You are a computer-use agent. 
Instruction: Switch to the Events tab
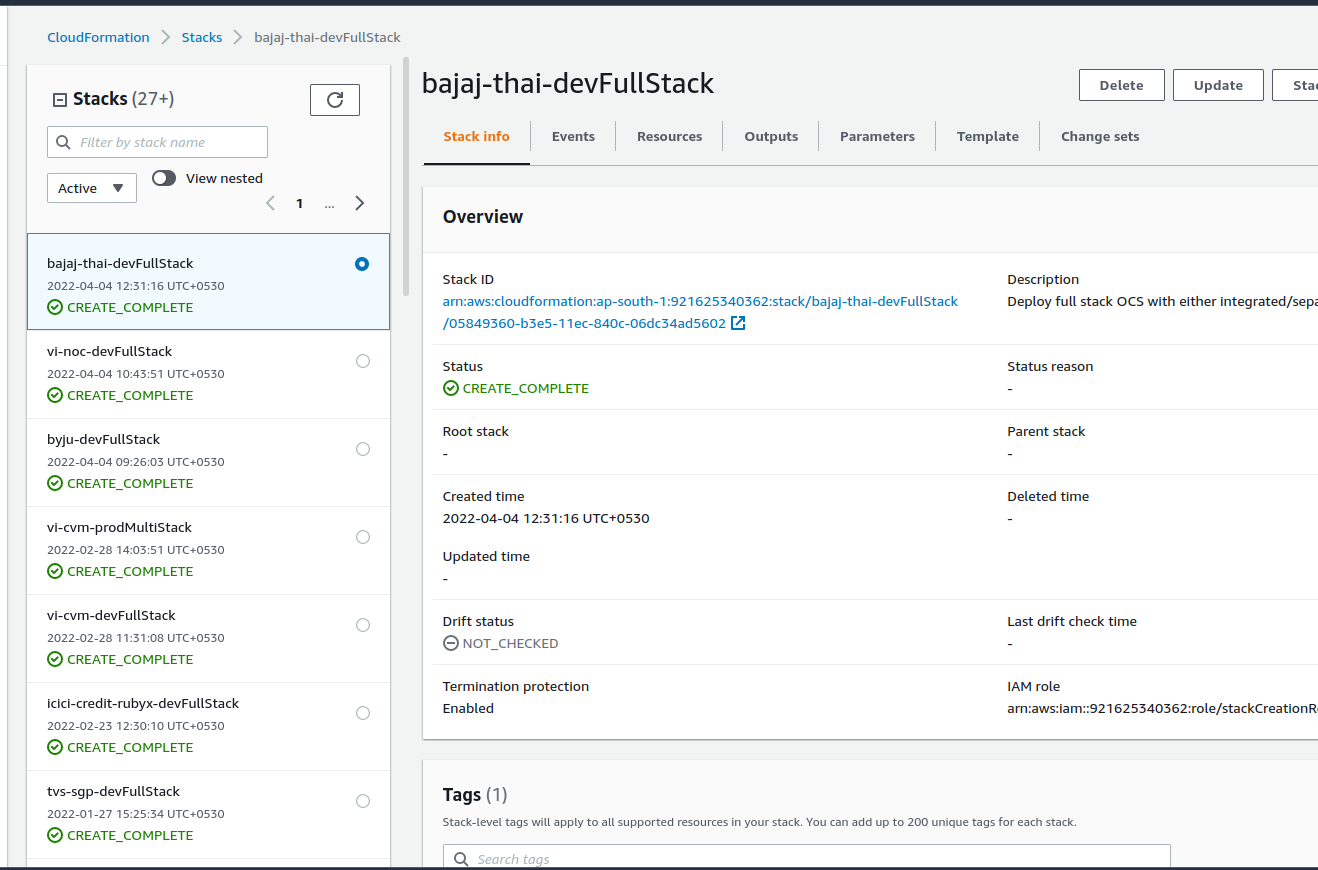click(x=573, y=137)
